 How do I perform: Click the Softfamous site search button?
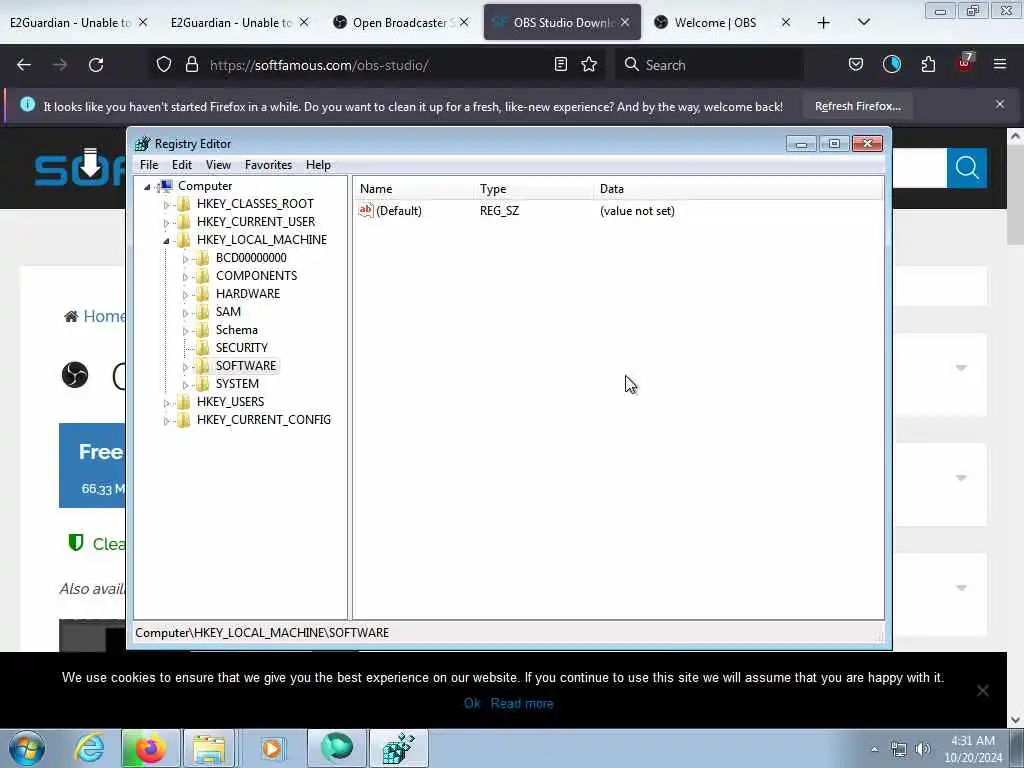tap(967, 168)
